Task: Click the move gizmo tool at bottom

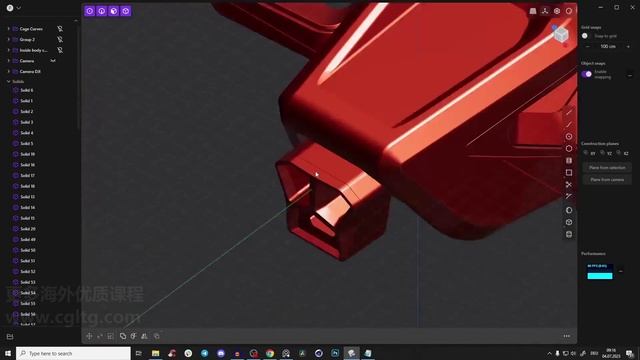Action: point(89,336)
